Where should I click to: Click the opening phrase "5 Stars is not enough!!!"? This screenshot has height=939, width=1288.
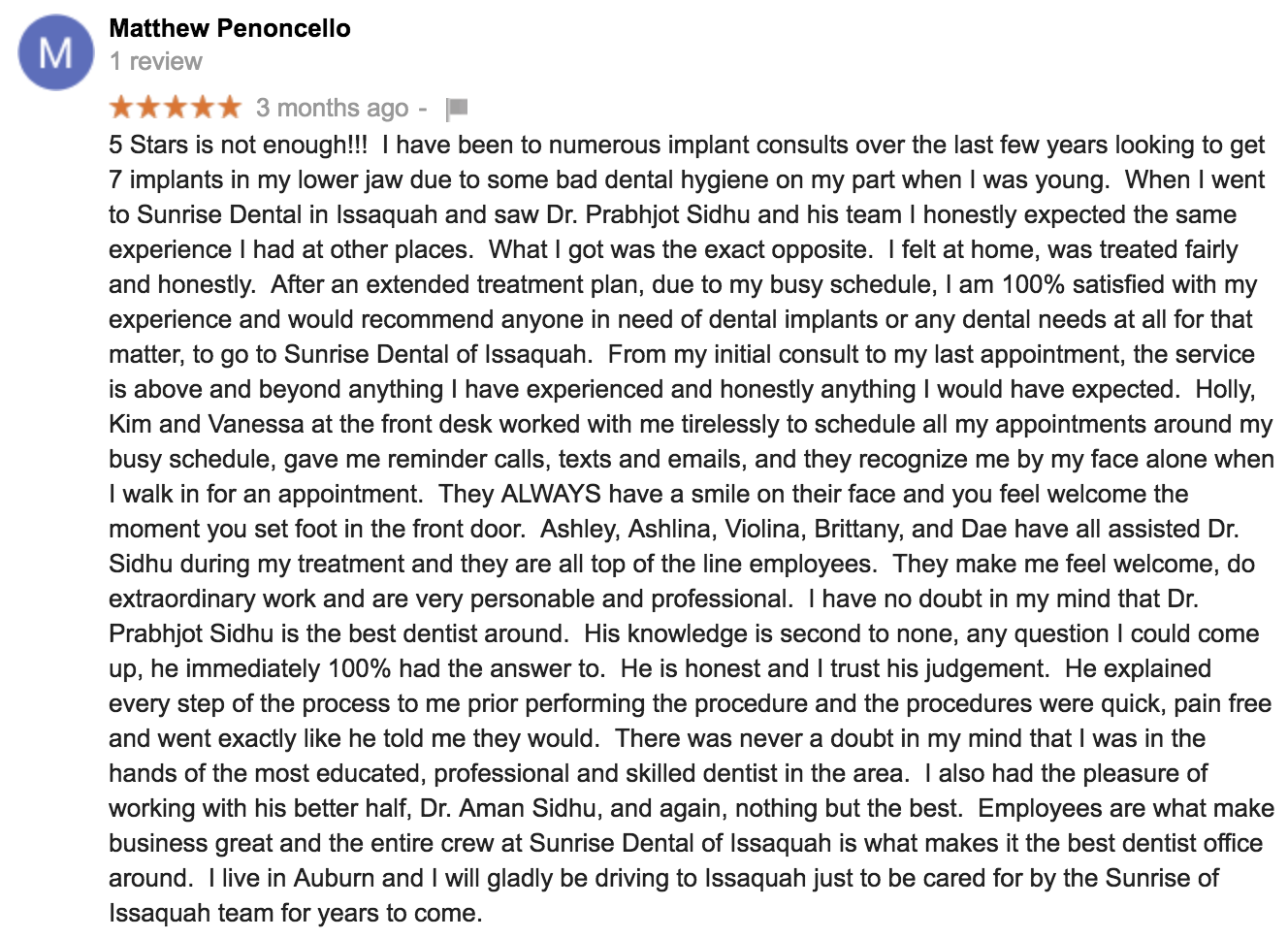(239, 145)
